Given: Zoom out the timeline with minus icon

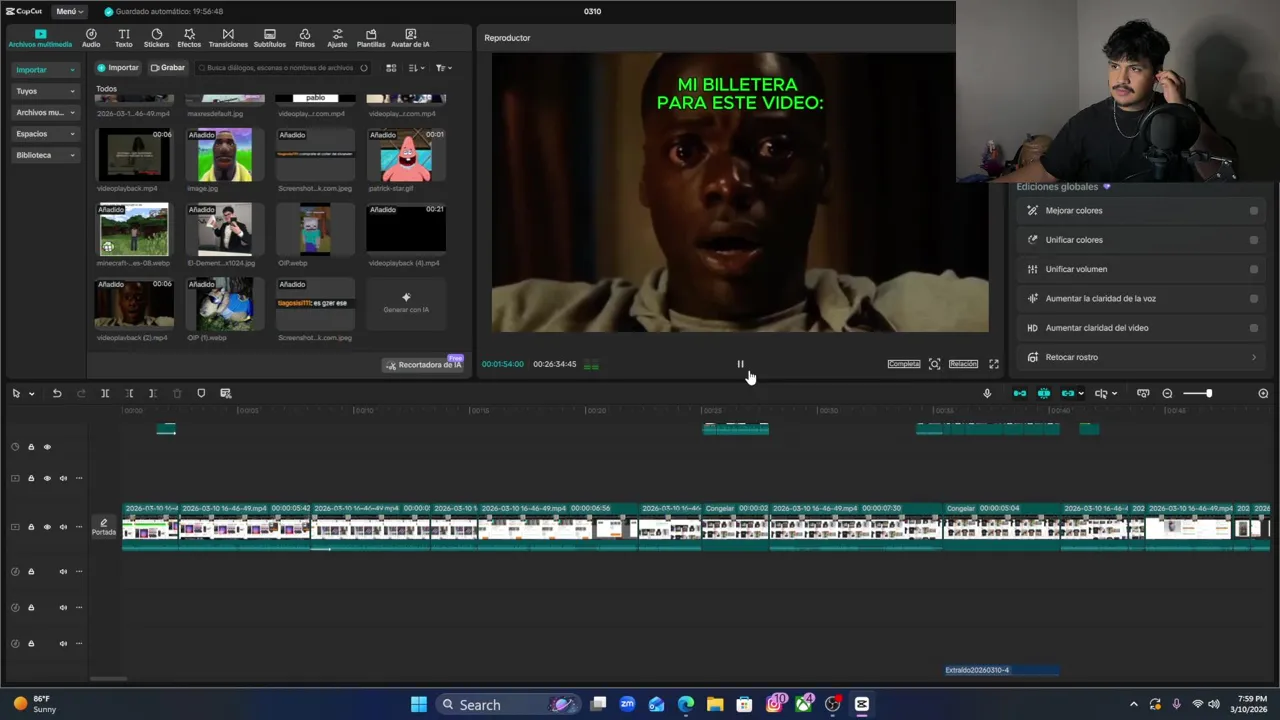Looking at the screenshot, I should 1167,393.
